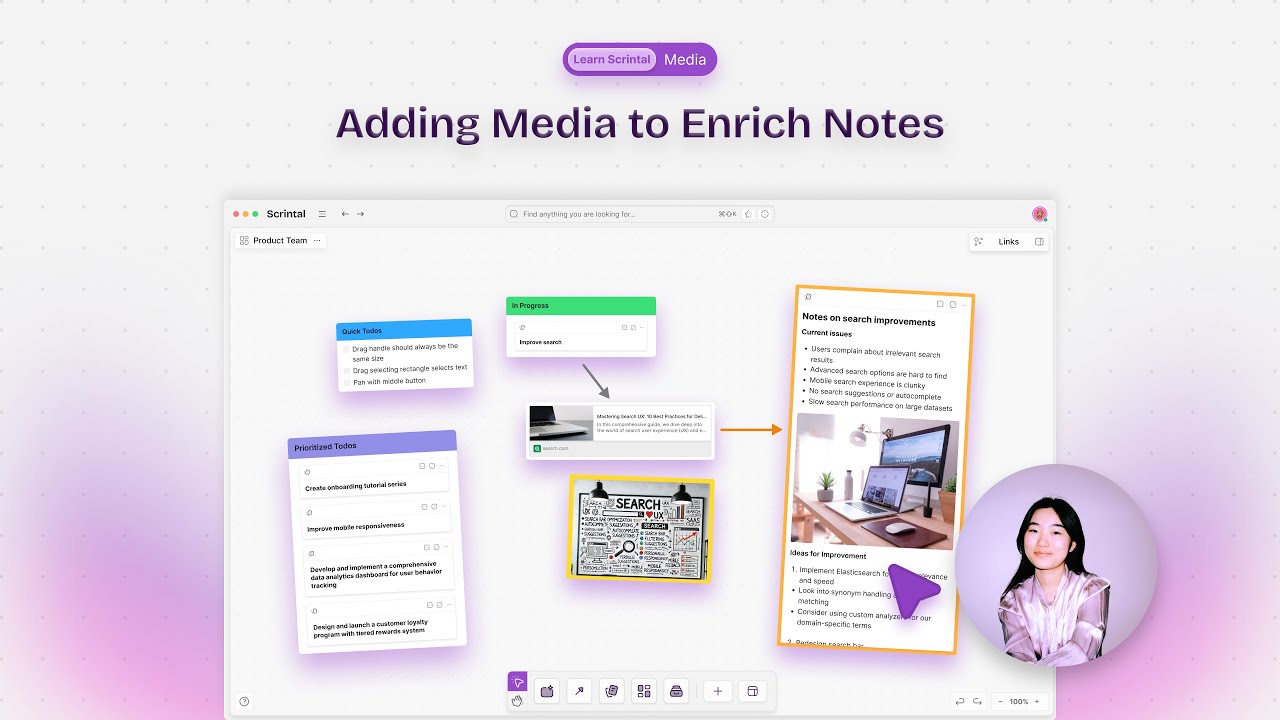The height and width of the screenshot is (720, 1280).
Task: Check 'Pan with middle button' todo
Action: [347, 383]
